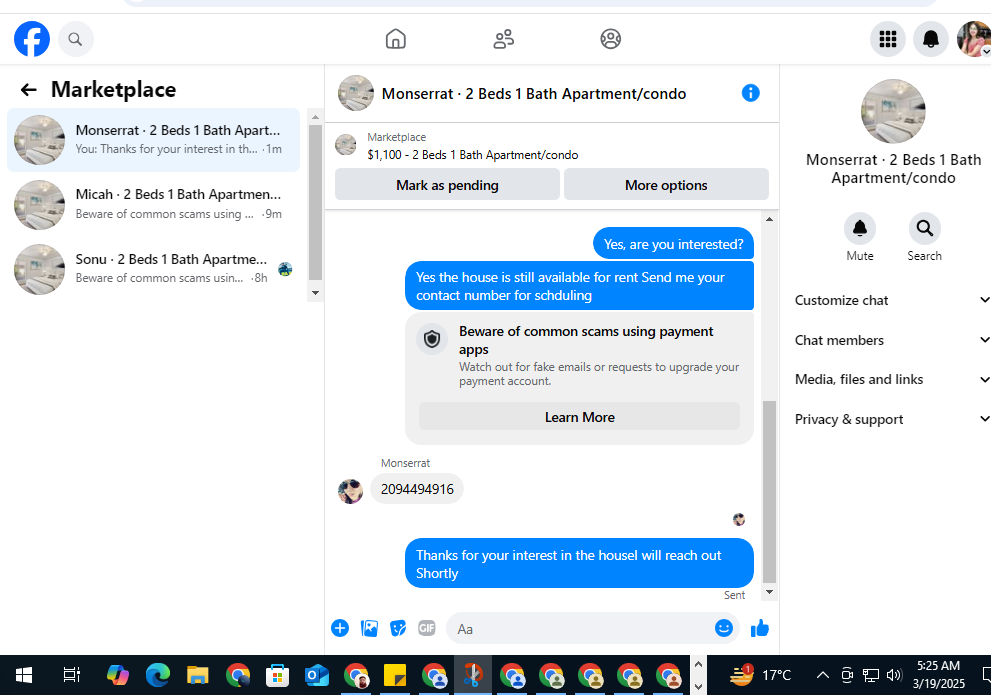Send a thumbs-up like
Viewport: 991px width, 695px height.
[760, 628]
